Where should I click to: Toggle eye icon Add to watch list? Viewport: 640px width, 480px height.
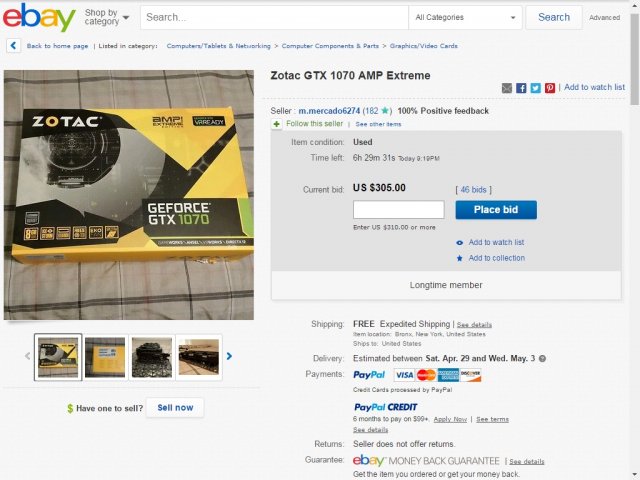tap(460, 242)
